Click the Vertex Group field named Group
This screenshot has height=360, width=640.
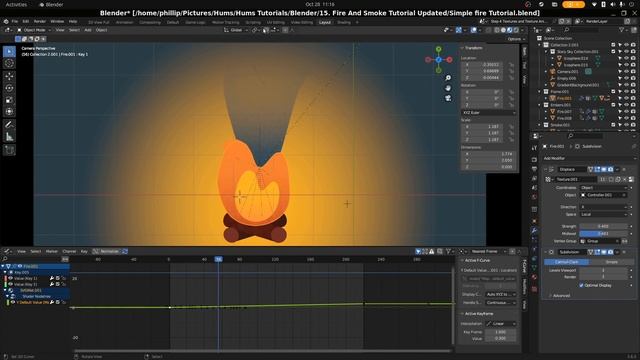point(600,241)
